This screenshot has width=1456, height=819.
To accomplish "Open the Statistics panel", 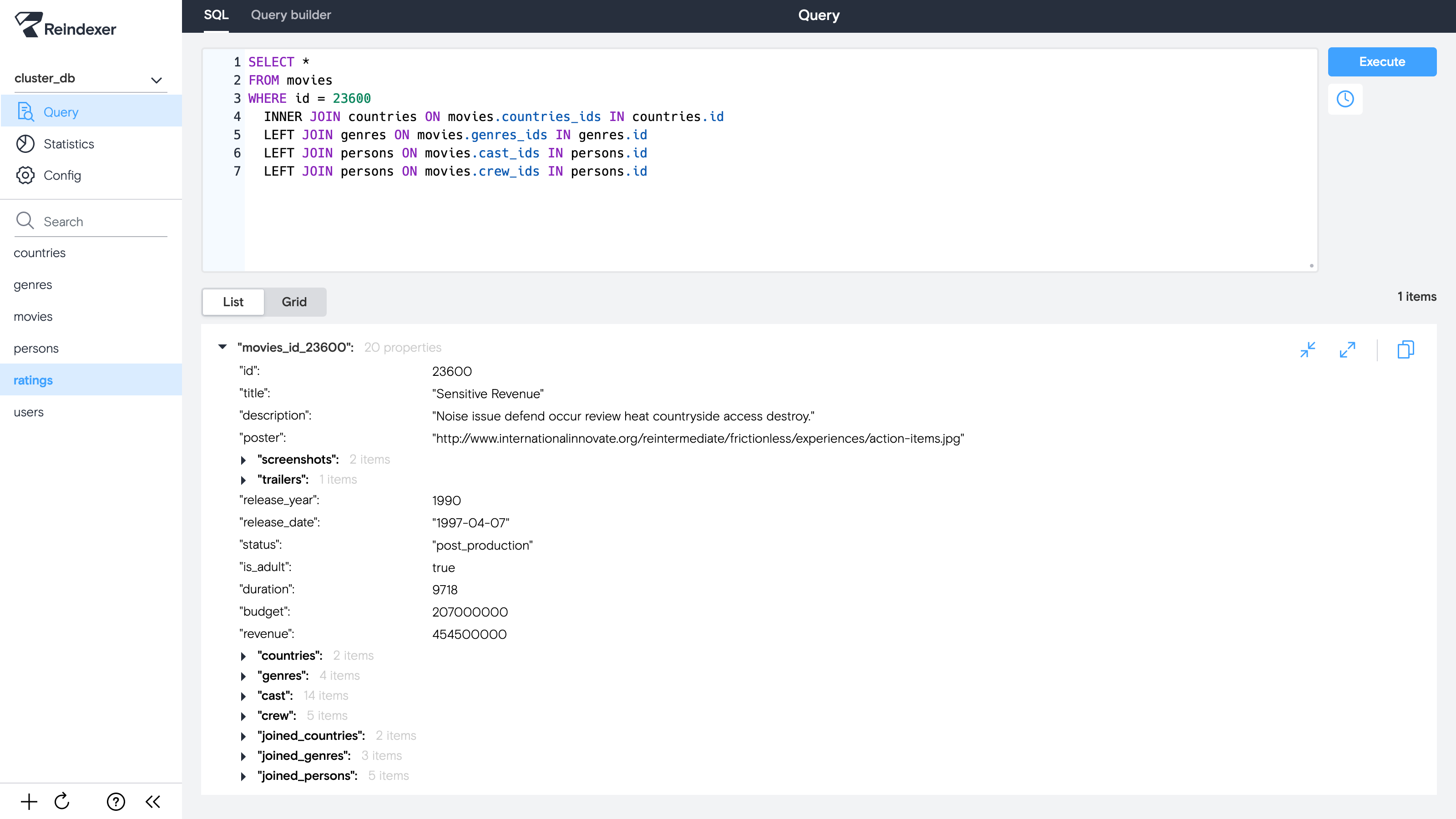I will coord(68,144).
